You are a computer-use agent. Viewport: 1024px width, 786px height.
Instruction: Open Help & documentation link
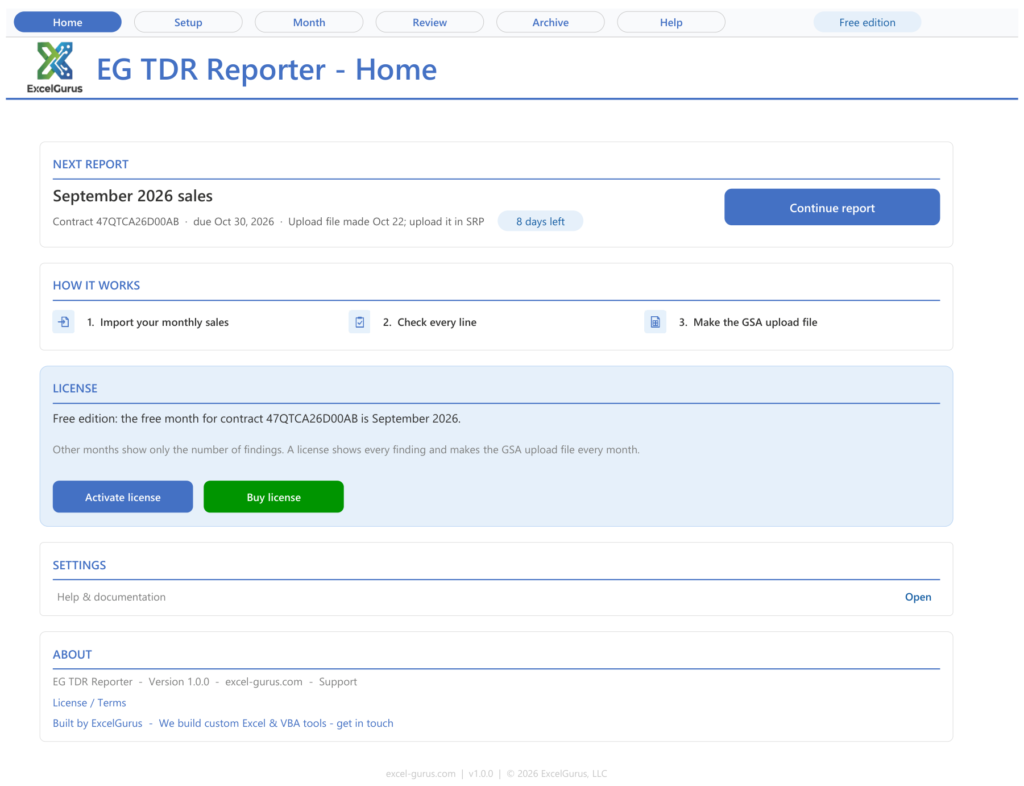coord(918,597)
